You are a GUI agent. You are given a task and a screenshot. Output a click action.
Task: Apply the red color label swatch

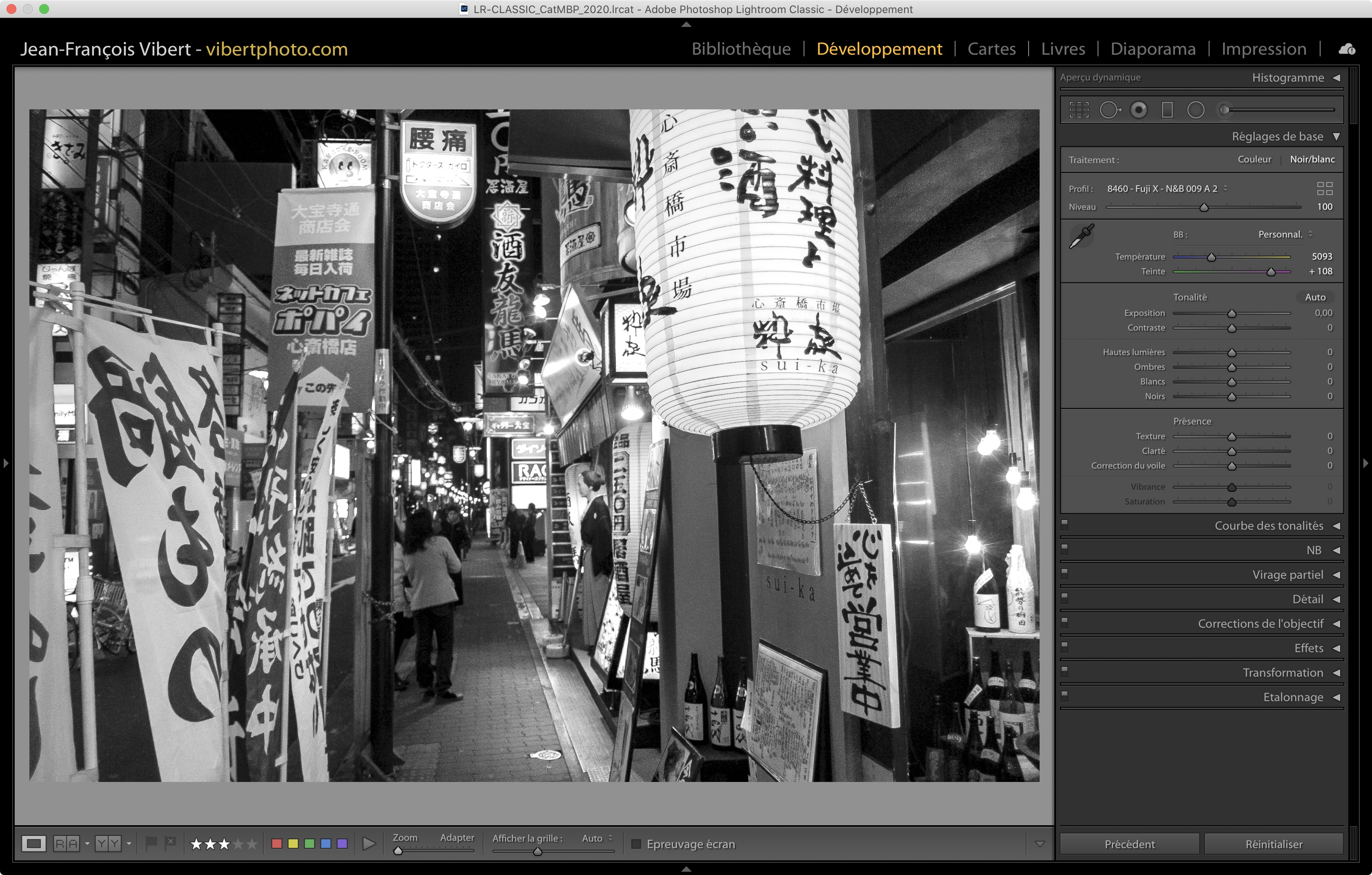pos(277,844)
